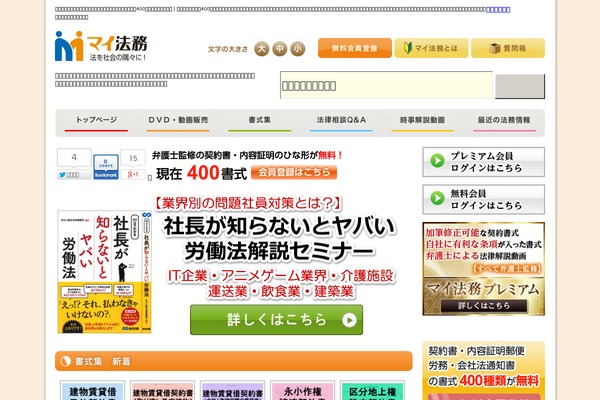Click the gray search submit button

click(520, 86)
